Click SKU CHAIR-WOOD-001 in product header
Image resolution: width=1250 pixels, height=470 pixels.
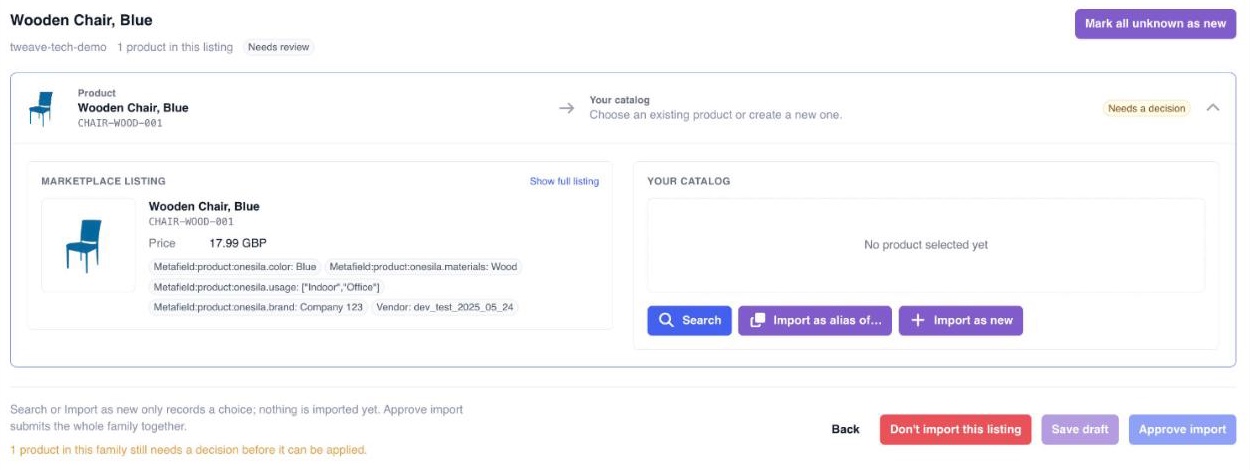120,123
